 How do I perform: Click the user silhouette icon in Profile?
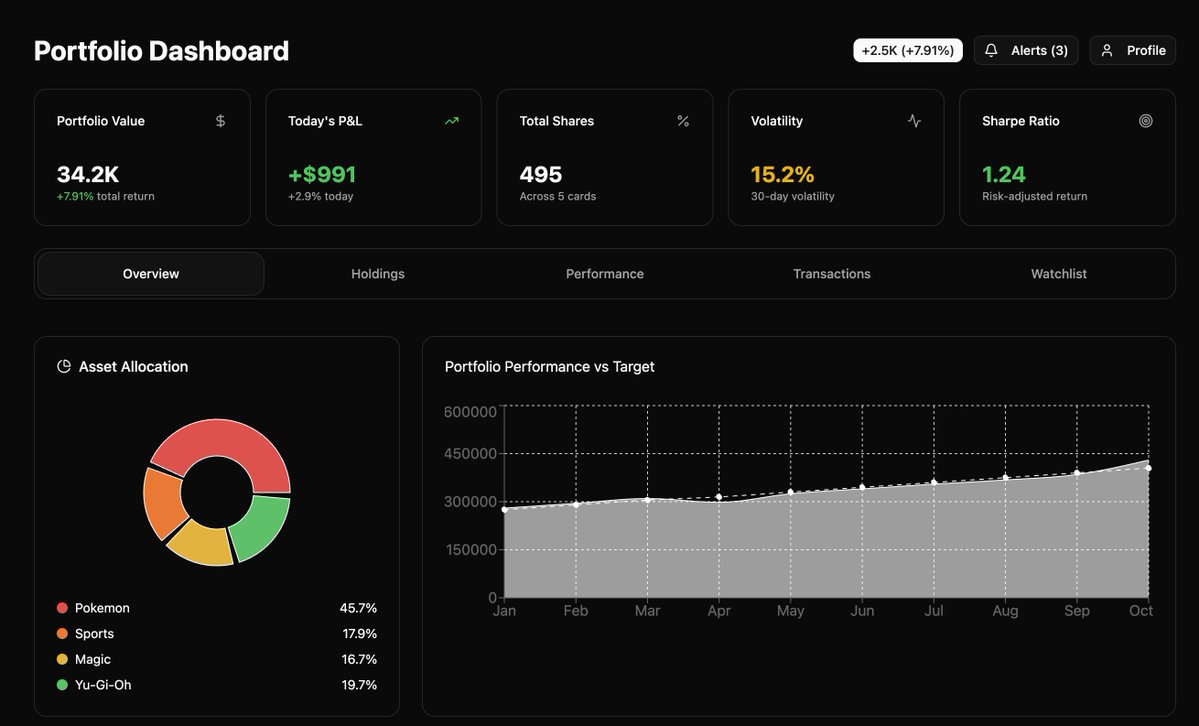(1106, 50)
